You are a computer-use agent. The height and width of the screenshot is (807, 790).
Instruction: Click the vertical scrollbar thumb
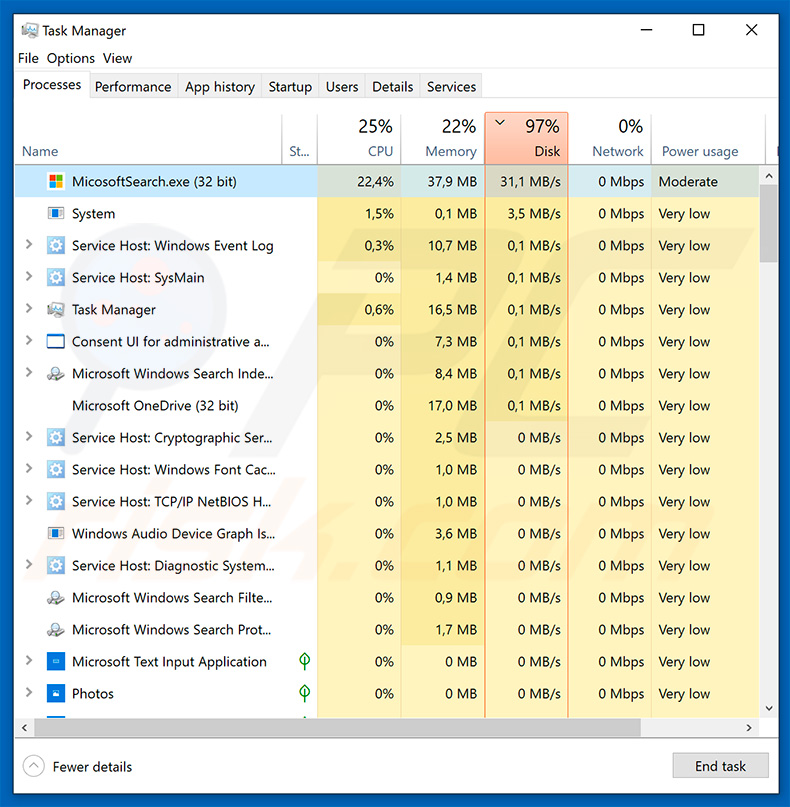coord(769,224)
